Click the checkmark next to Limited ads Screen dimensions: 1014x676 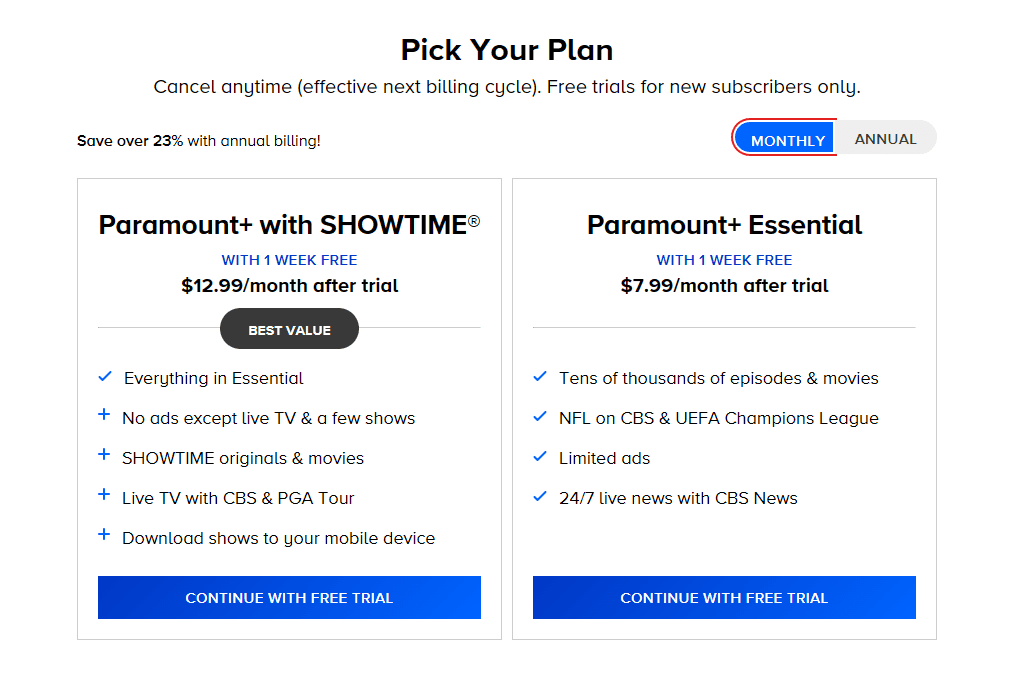pos(540,457)
